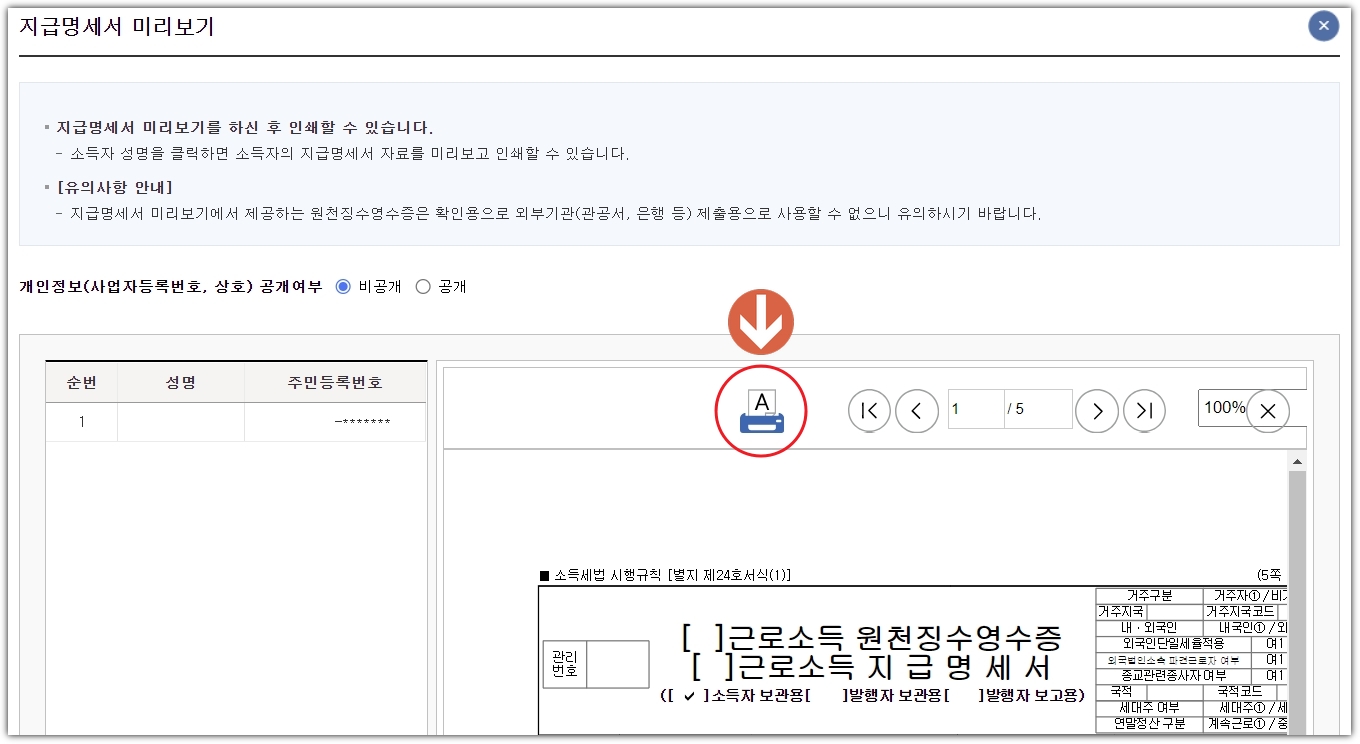Image resolution: width=1360 pixels, height=744 pixels.
Task: Jump to the first page of the statement
Action: point(869,410)
